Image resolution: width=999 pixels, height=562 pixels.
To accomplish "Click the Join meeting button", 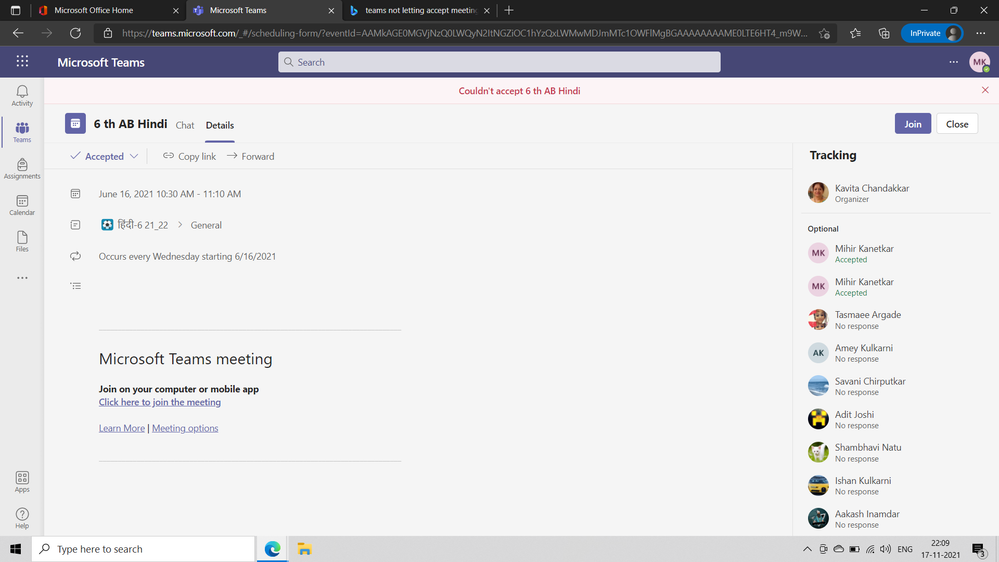I will coord(912,124).
